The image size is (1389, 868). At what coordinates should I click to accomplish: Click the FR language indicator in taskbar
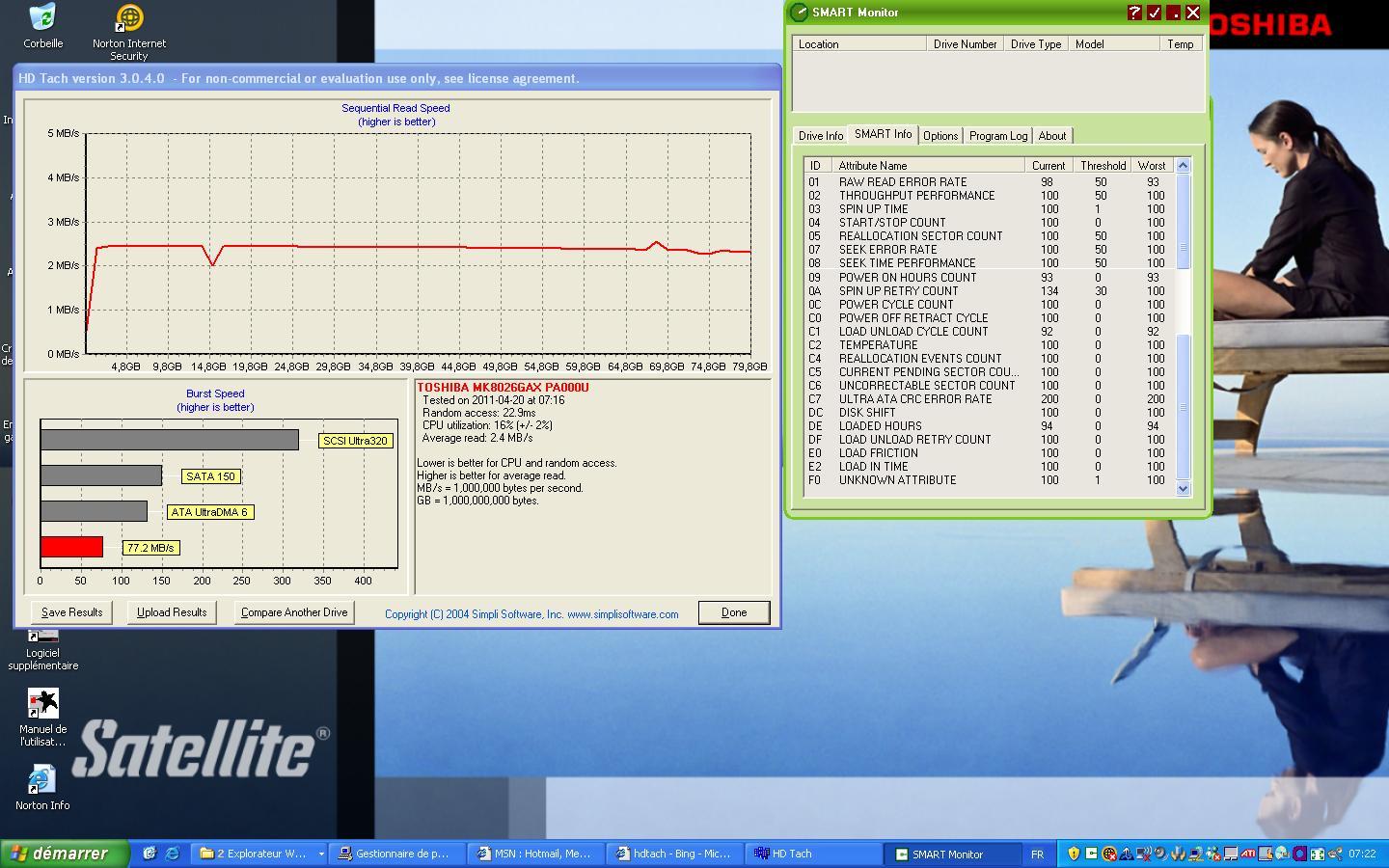pyautogui.click(x=1037, y=854)
